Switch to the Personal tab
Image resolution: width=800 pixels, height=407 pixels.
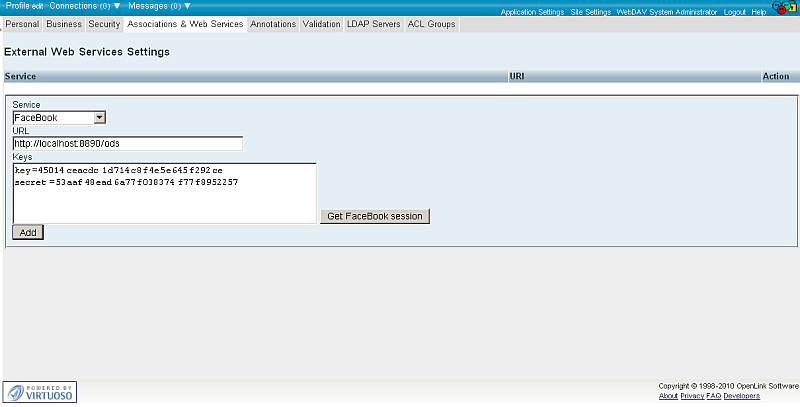click(22, 24)
